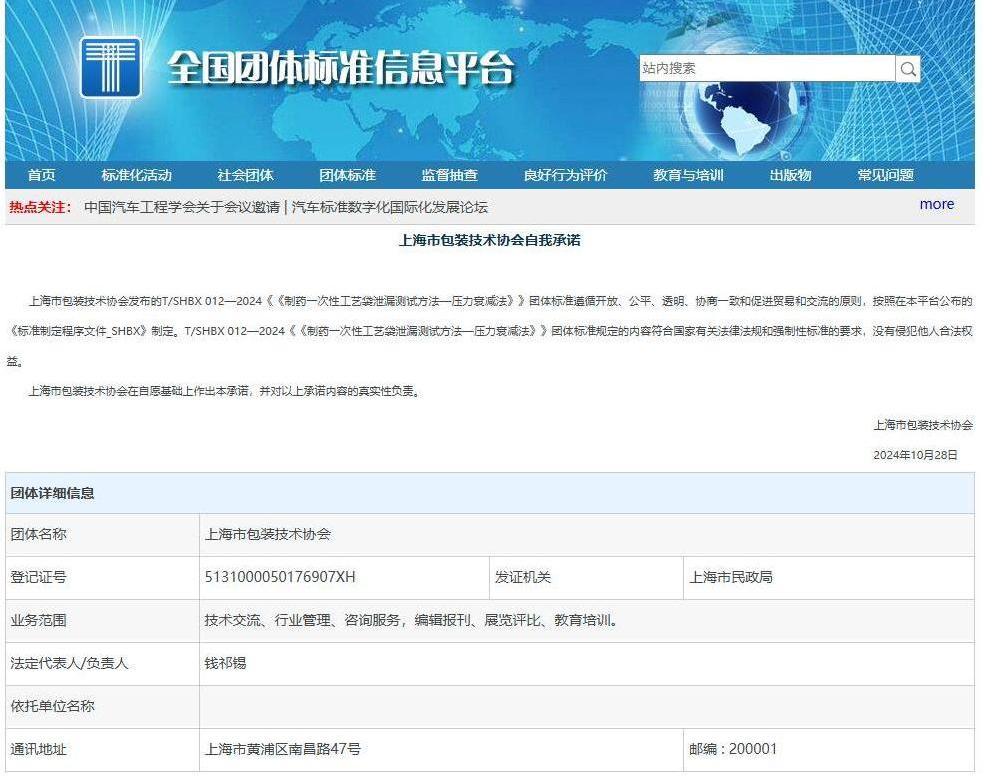Select registration number 5131000050176907XH
The width and height of the screenshot is (984, 777).
tap(280, 577)
